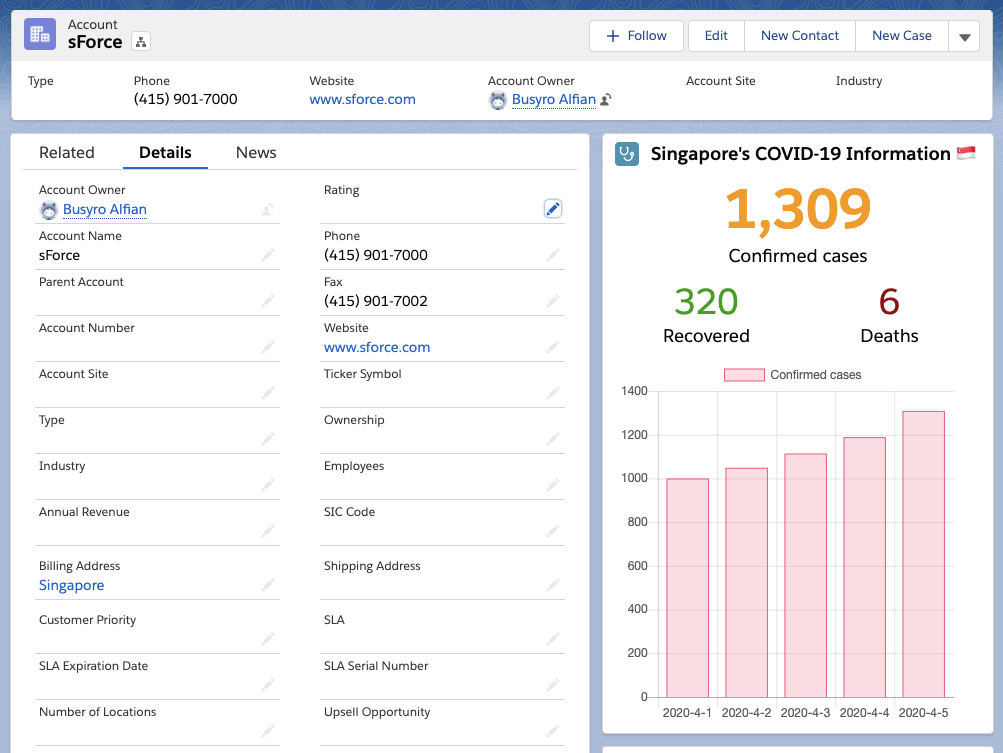Toggle Confirmed cases legend in chart
The image size is (1003, 753).
793,375
